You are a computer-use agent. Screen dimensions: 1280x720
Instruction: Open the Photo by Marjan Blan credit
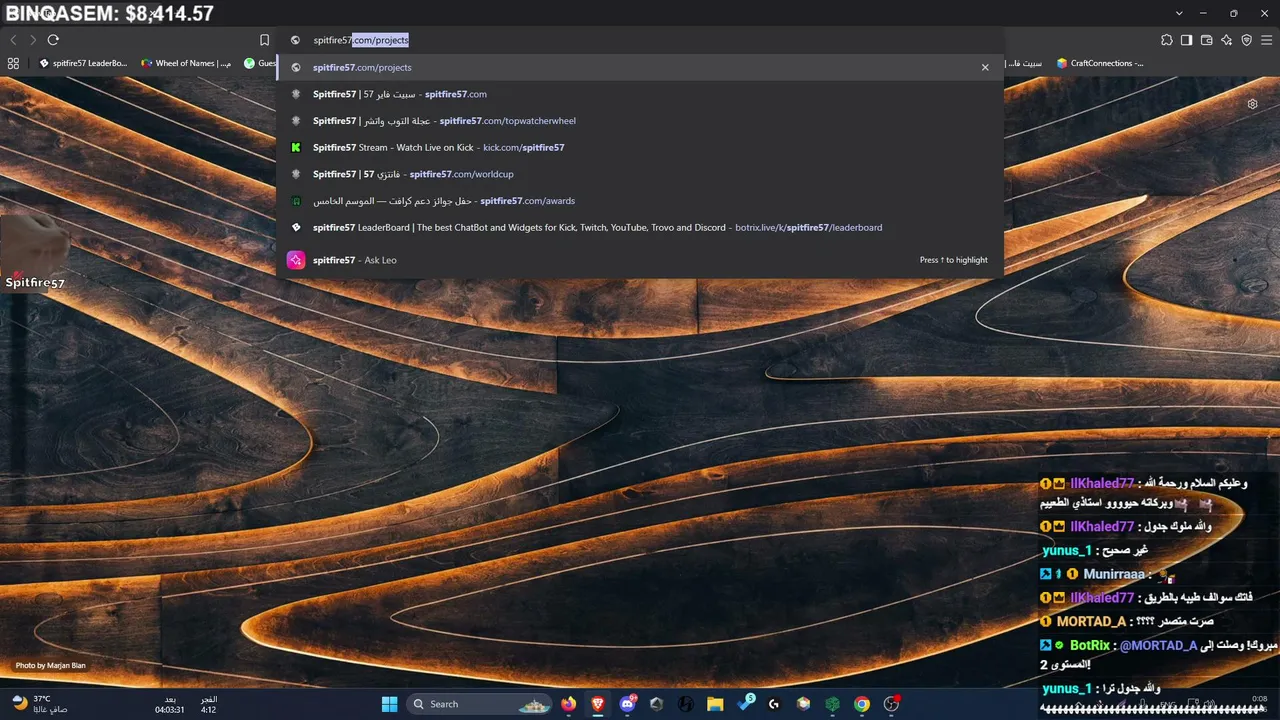[50, 665]
